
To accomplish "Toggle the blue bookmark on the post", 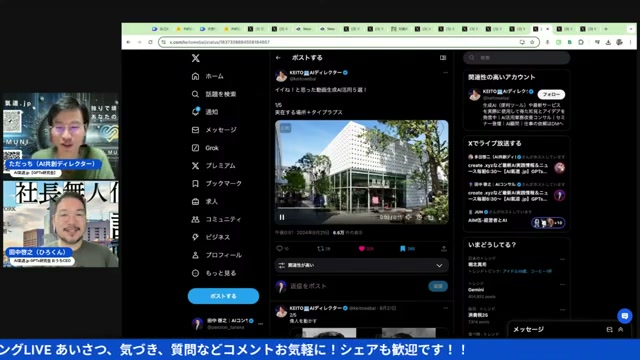I will (x=402, y=248).
